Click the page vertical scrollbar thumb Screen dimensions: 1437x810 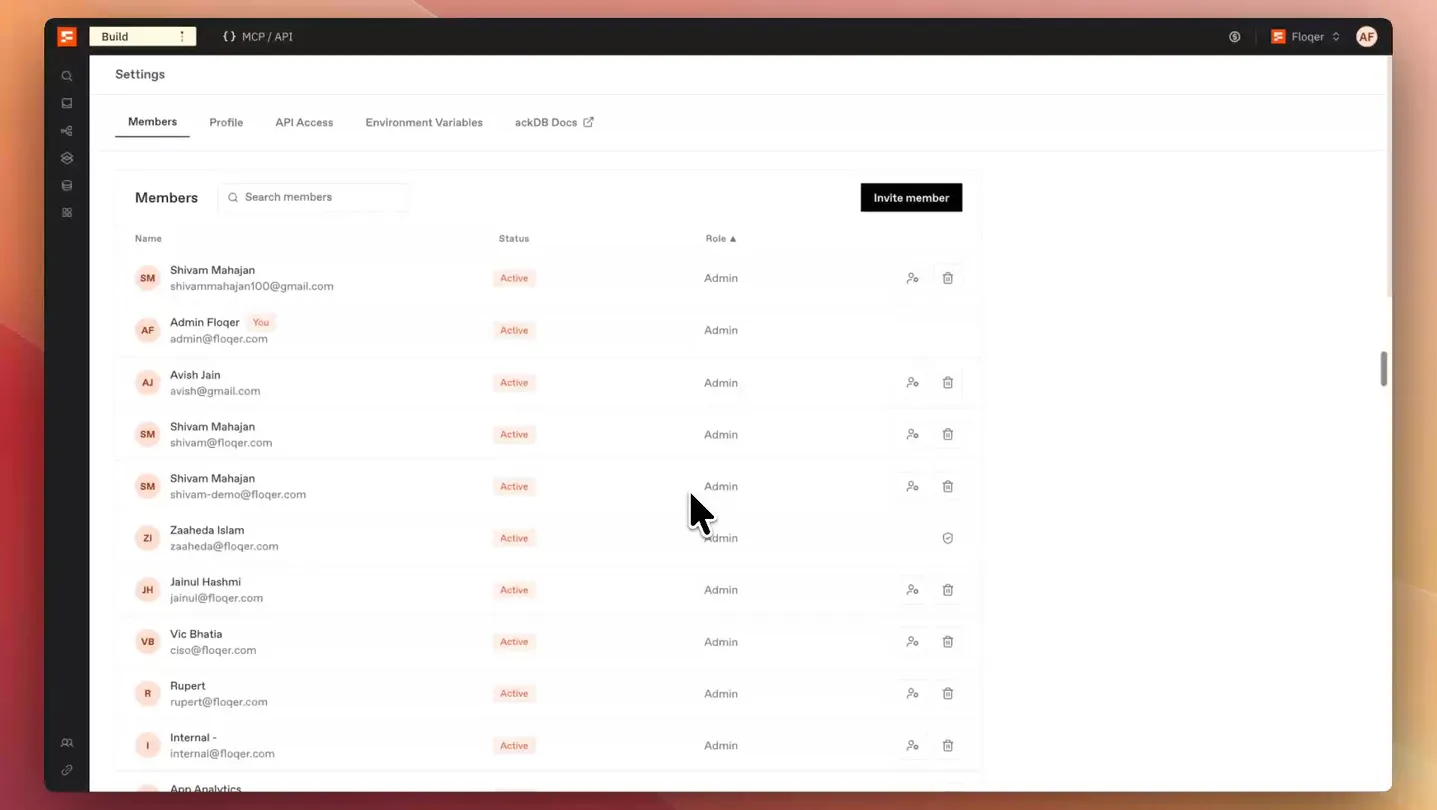(x=1384, y=368)
